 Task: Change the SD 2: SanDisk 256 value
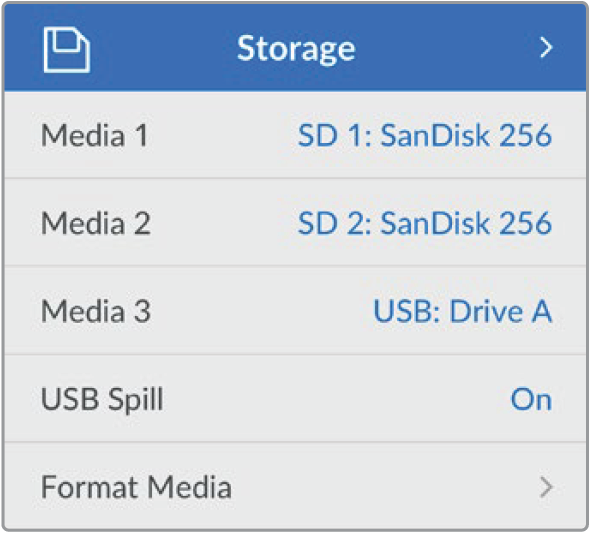(424, 223)
